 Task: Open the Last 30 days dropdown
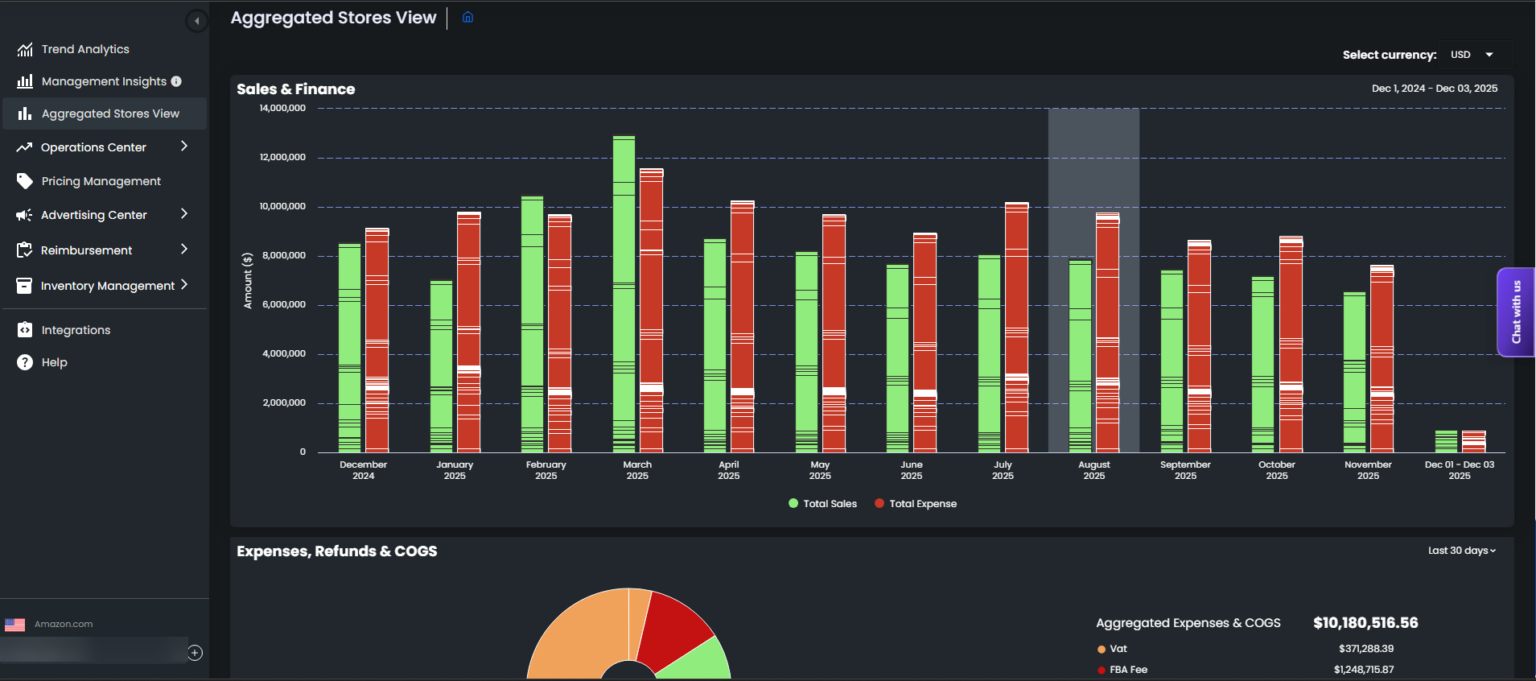[x=1461, y=551]
